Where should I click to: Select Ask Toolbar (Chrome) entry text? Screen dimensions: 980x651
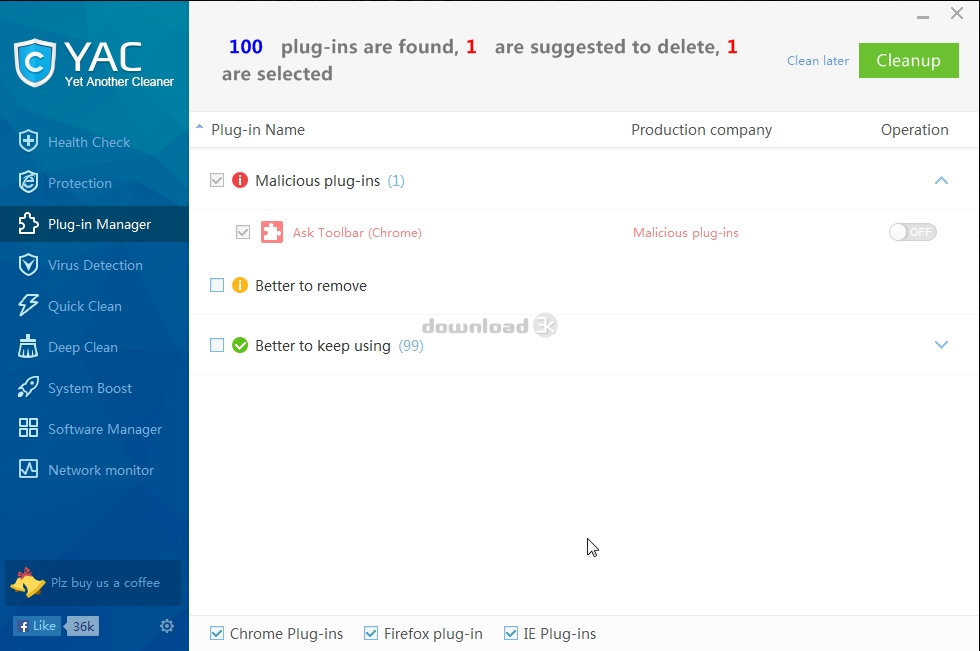[x=357, y=232]
